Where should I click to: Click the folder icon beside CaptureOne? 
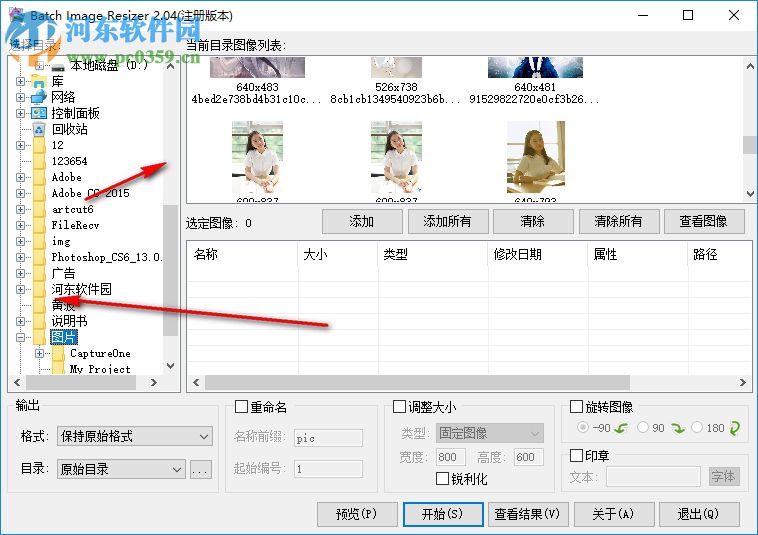point(58,353)
